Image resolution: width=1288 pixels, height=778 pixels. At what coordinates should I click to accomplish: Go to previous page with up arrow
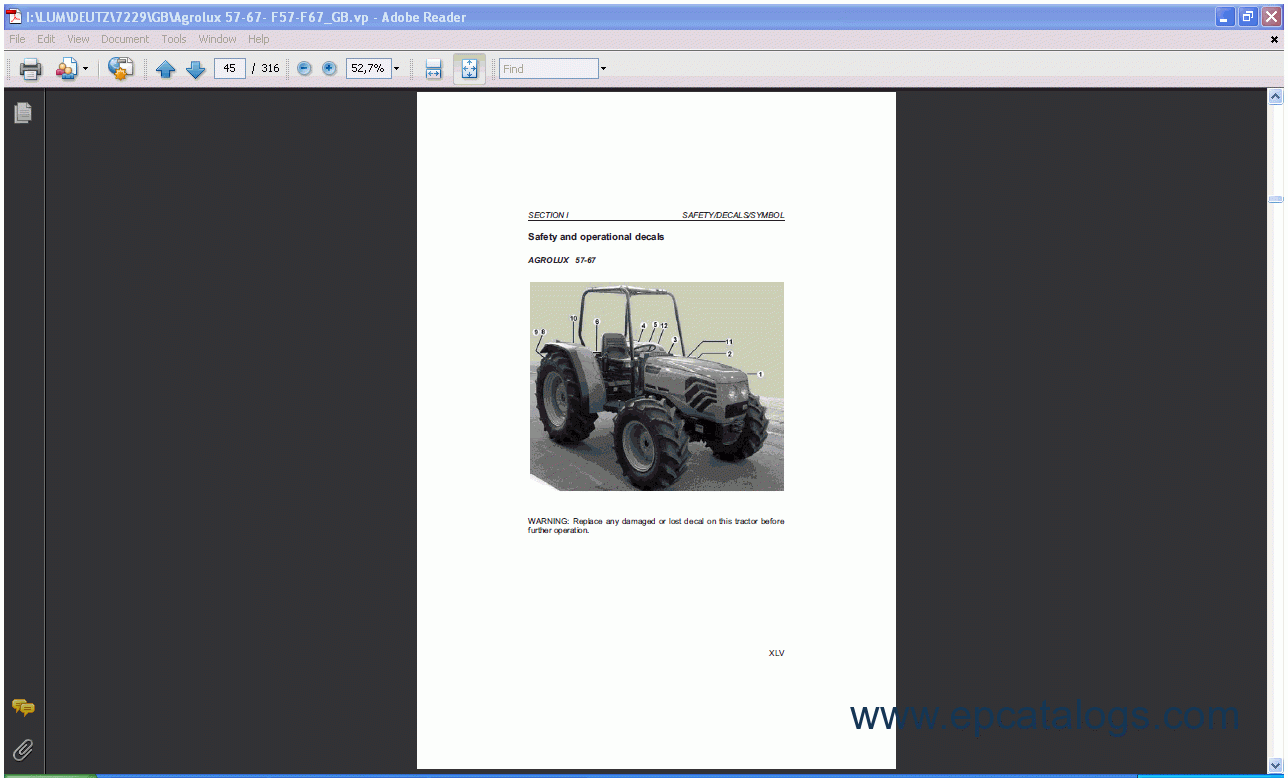(x=166, y=69)
